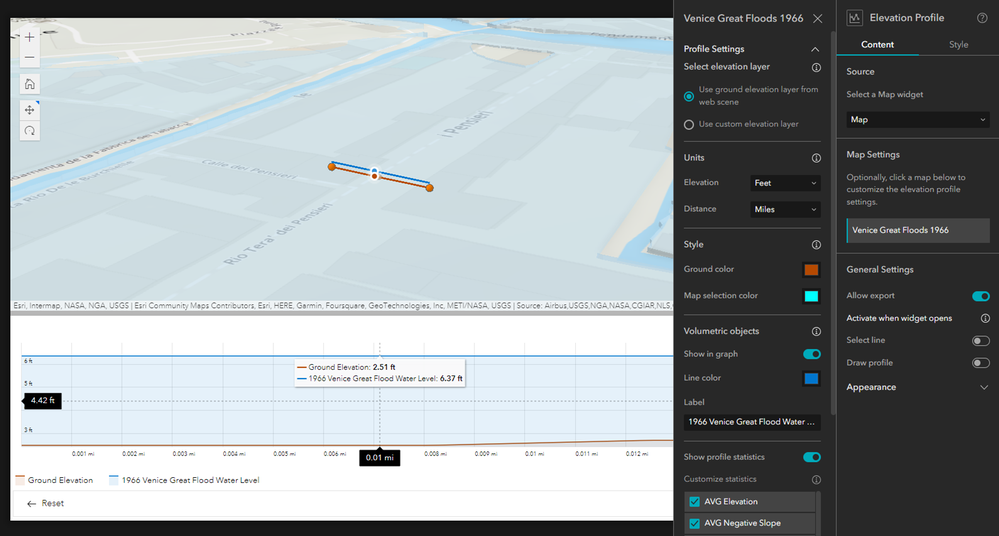
Task: Zoom in on the map
Action: [29, 37]
